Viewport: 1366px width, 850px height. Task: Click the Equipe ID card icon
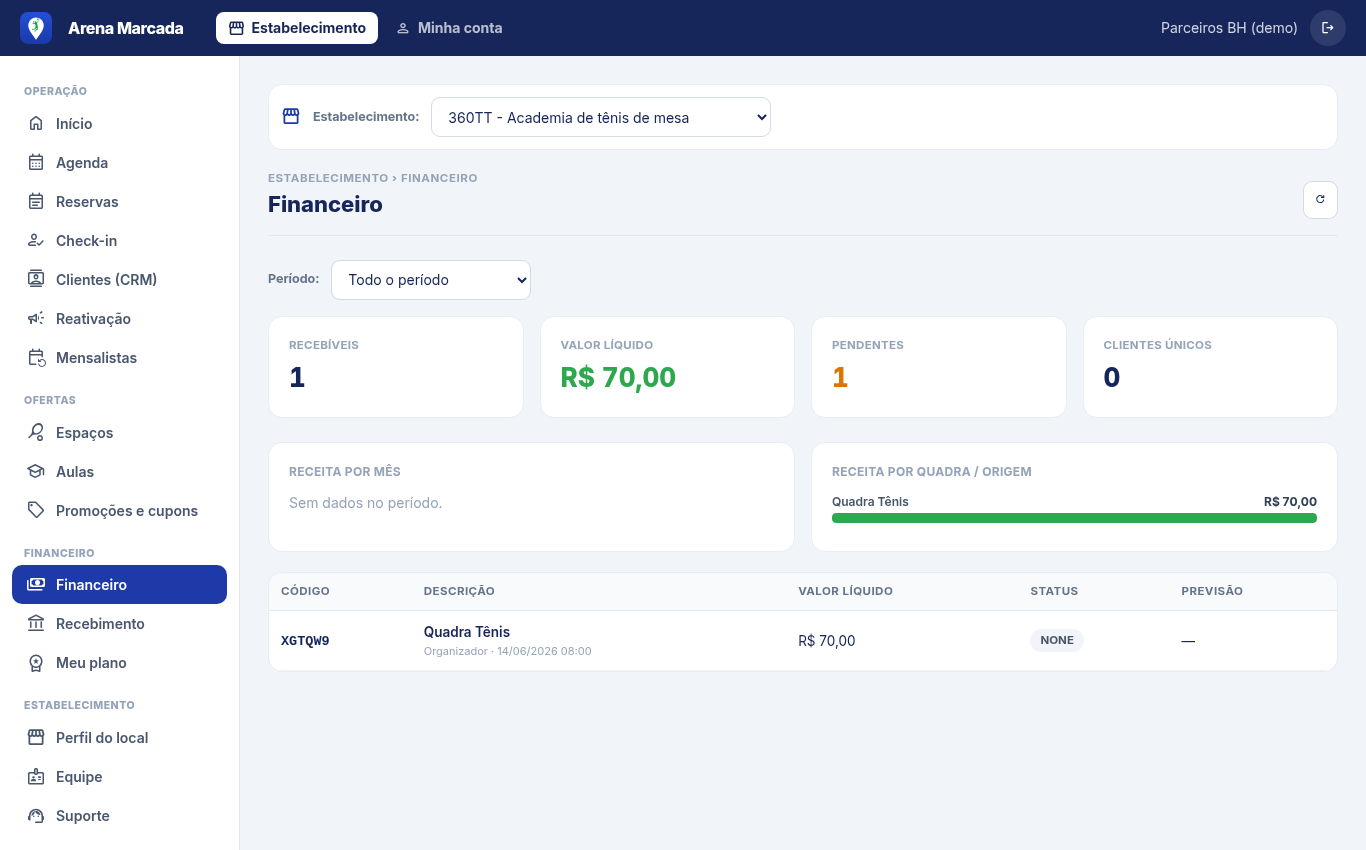(x=36, y=777)
